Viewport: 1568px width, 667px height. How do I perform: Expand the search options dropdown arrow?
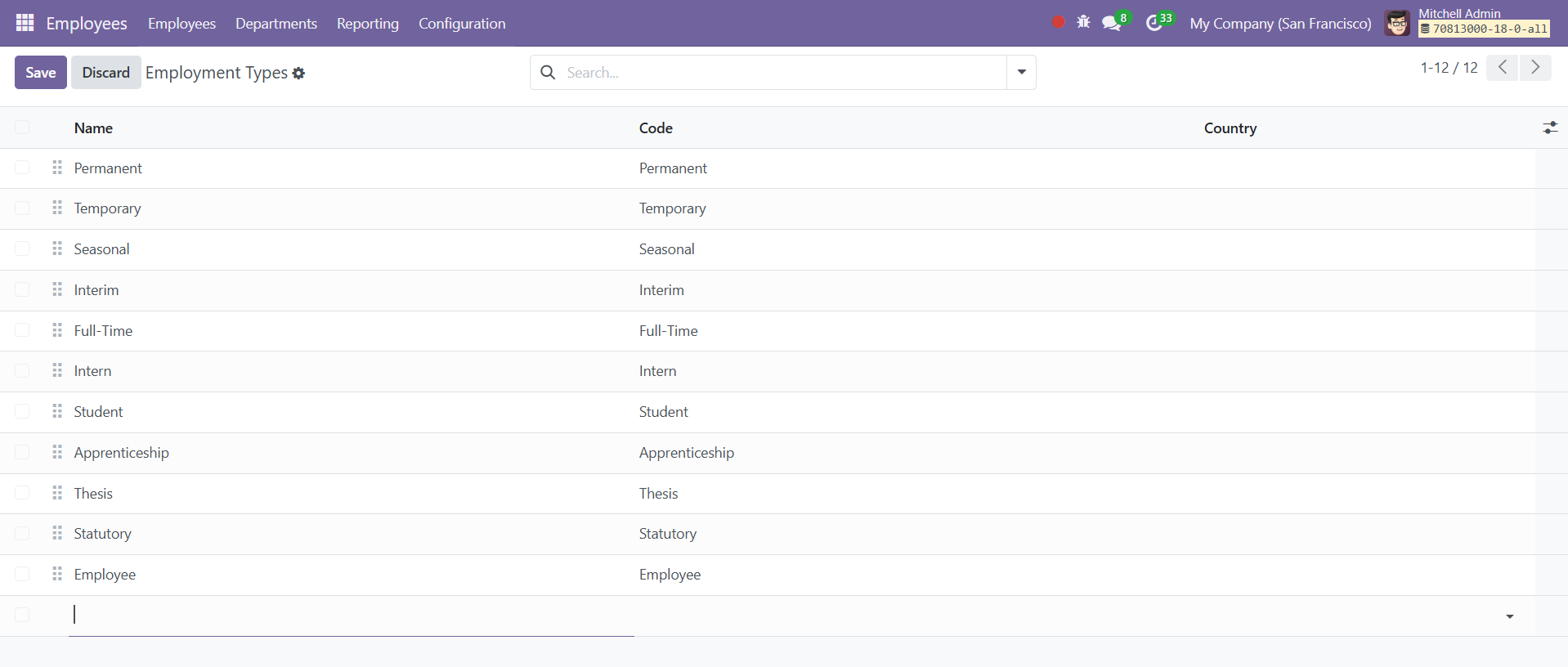pos(1021,73)
